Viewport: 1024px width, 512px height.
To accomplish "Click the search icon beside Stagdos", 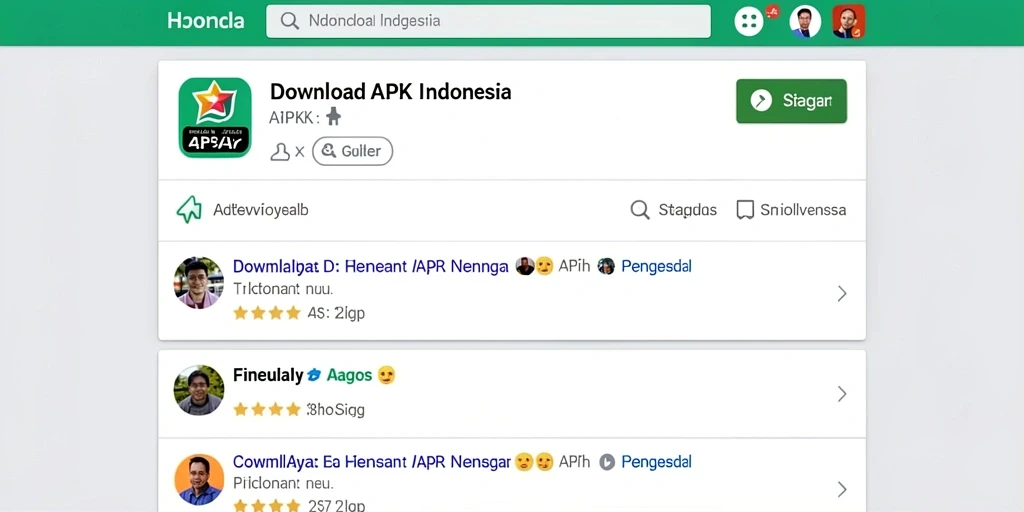I will [x=640, y=210].
